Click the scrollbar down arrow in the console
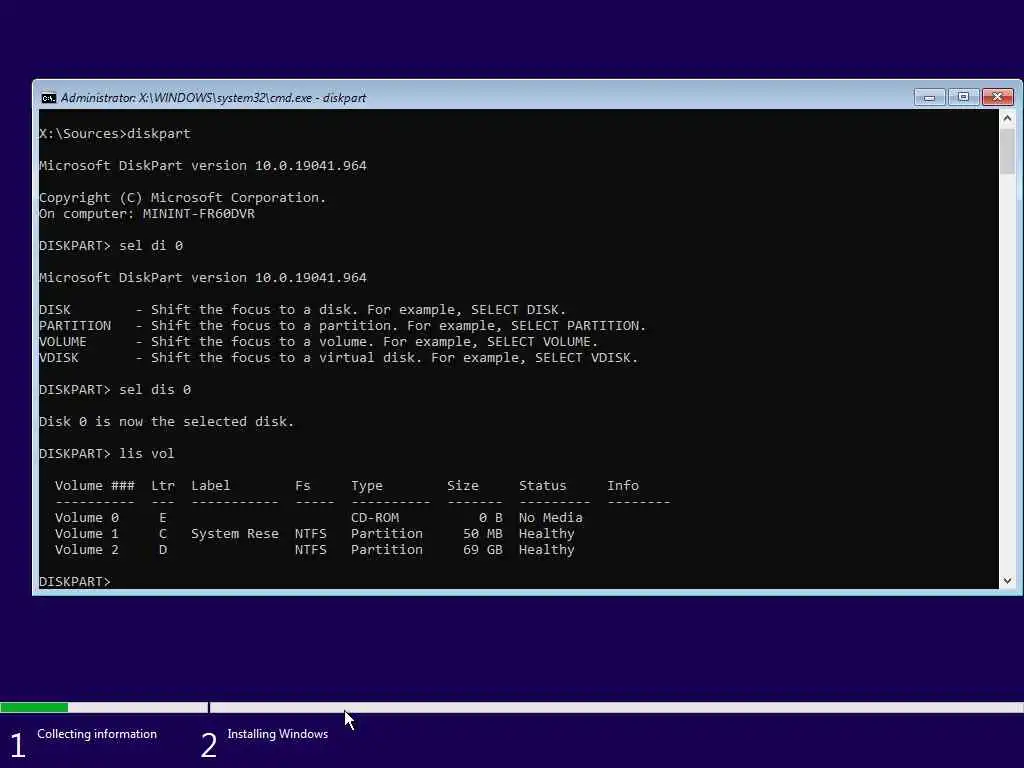 tap(1007, 581)
